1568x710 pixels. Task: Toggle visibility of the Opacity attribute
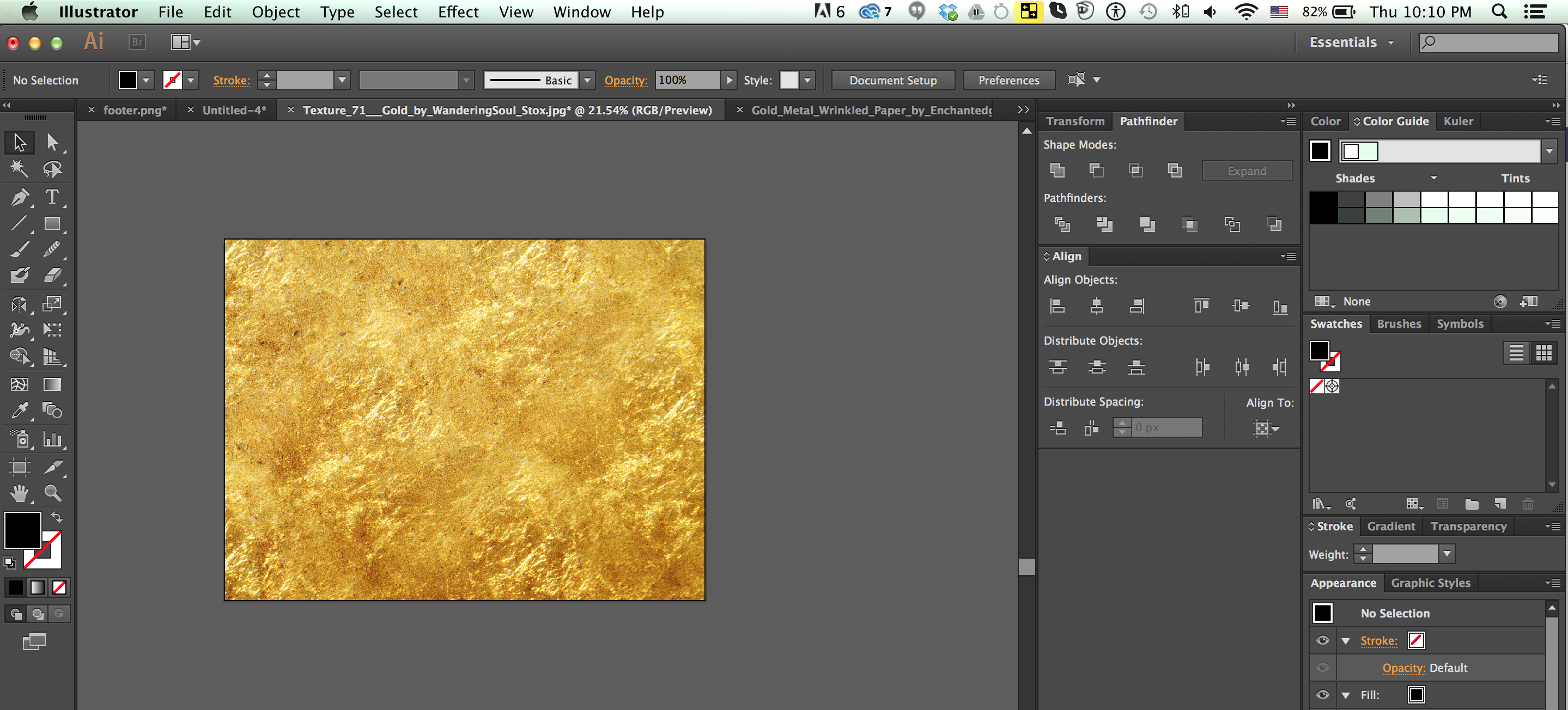coord(1323,668)
